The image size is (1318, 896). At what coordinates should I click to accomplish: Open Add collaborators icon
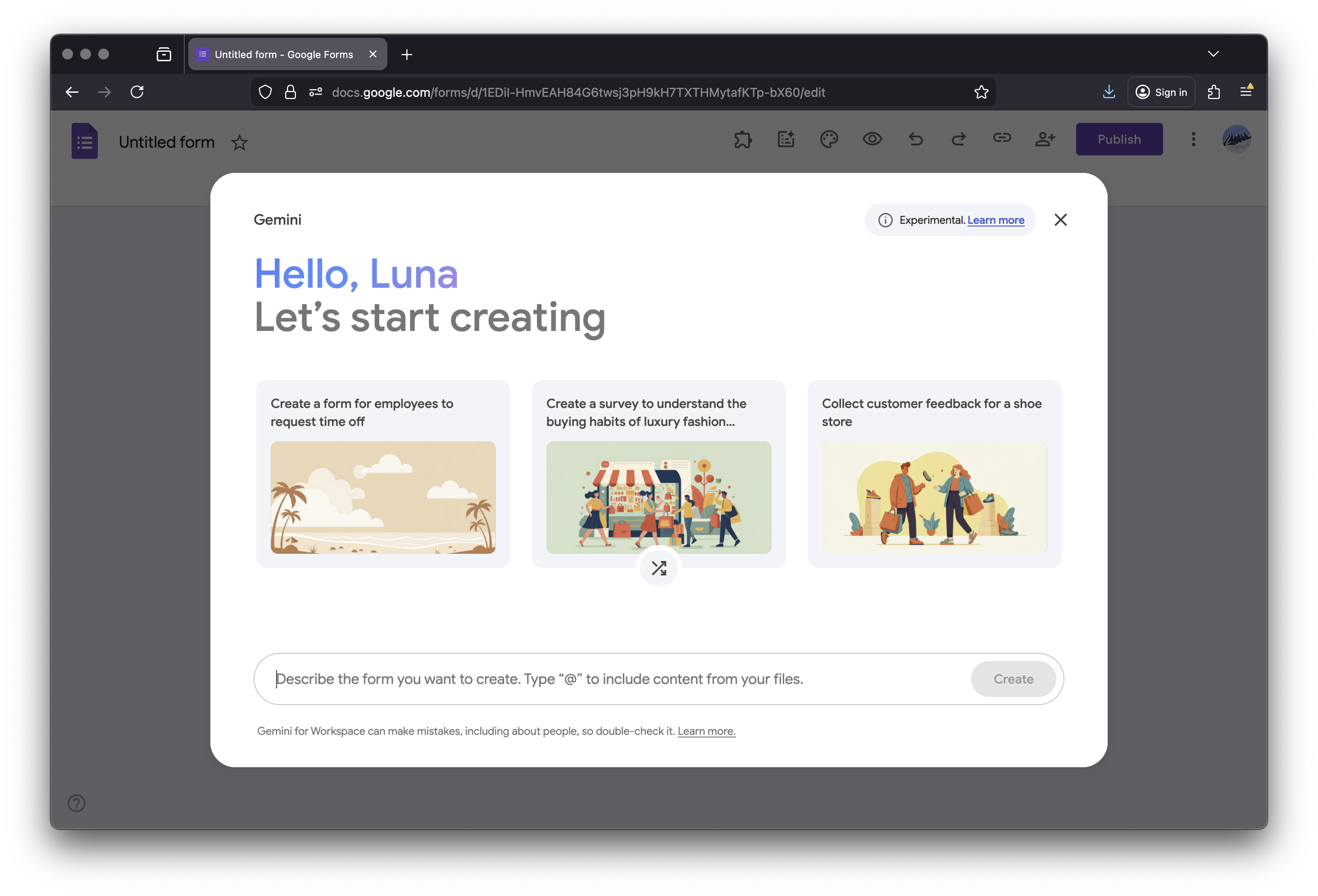tap(1045, 139)
